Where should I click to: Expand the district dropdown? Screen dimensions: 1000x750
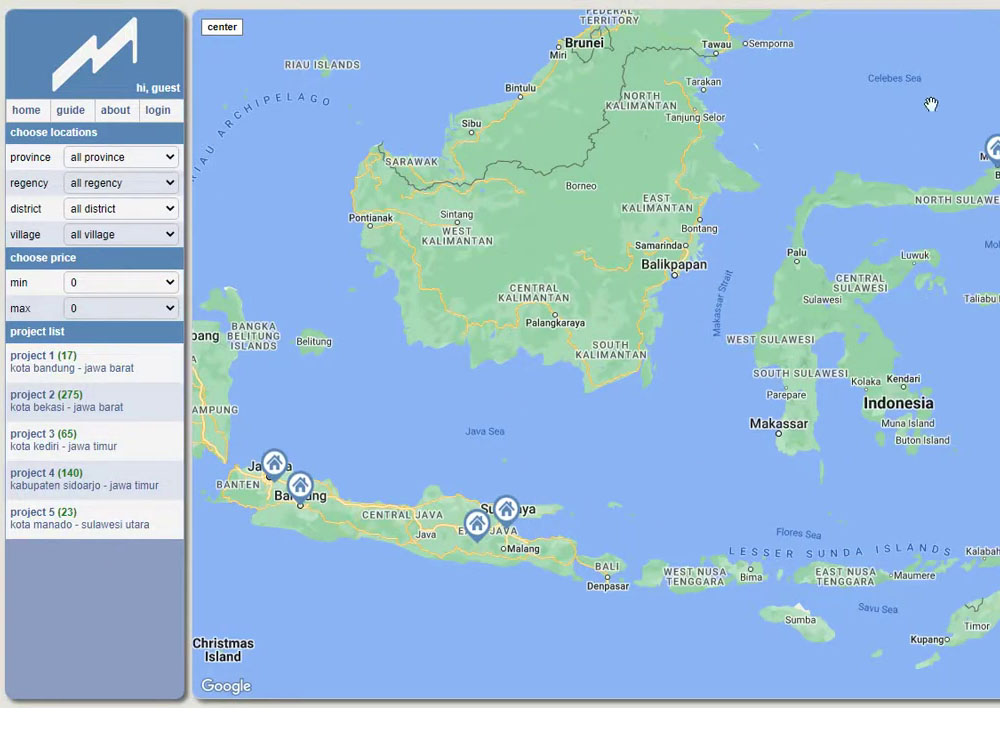pyautogui.click(x=122, y=209)
